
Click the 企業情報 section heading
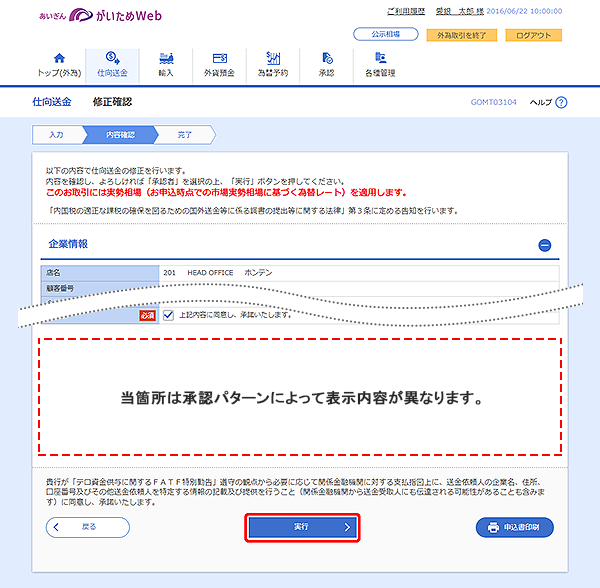[68, 244]
